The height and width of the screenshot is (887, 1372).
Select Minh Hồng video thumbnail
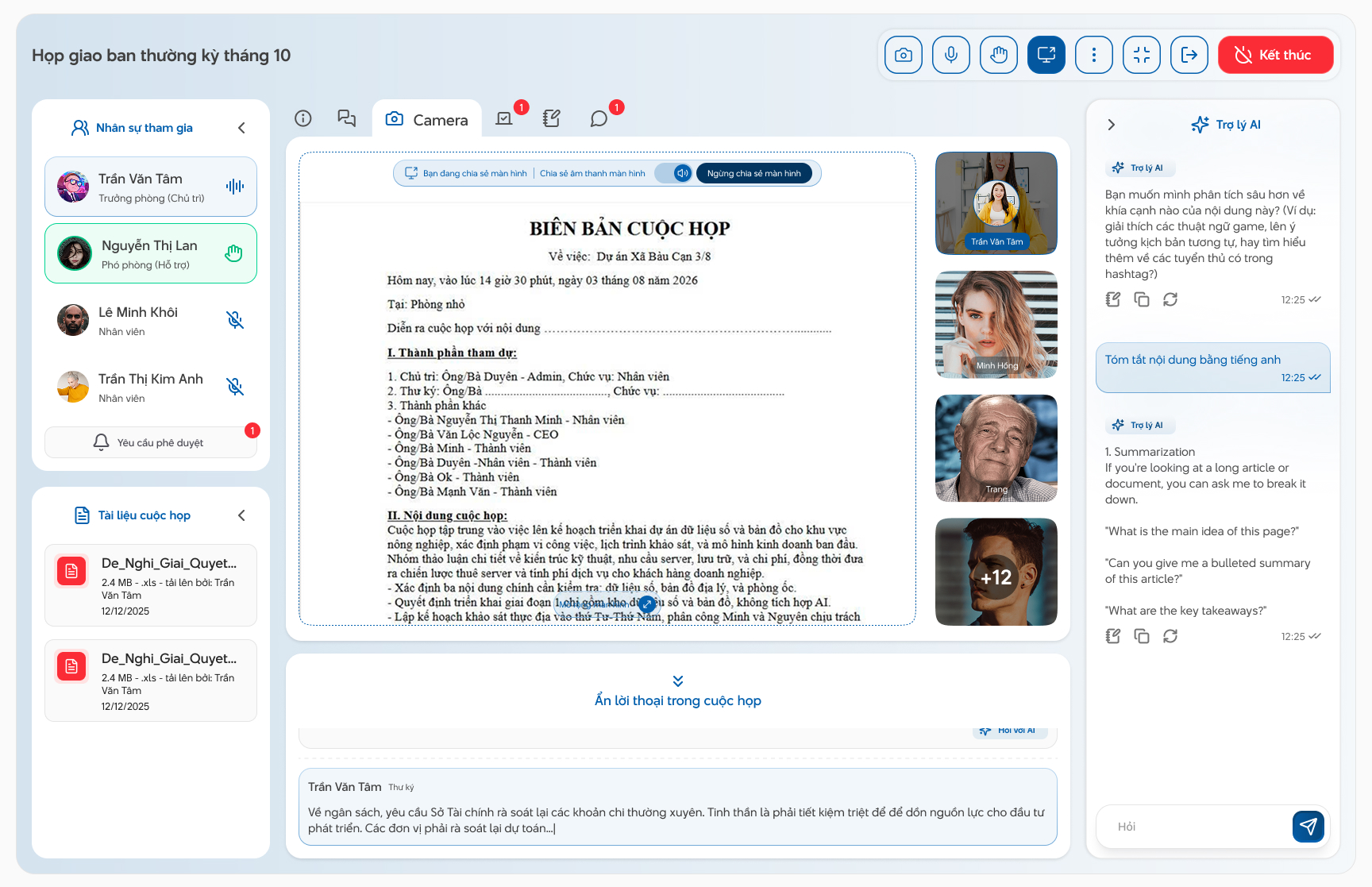pyautogui.click(x=996, y=325)
